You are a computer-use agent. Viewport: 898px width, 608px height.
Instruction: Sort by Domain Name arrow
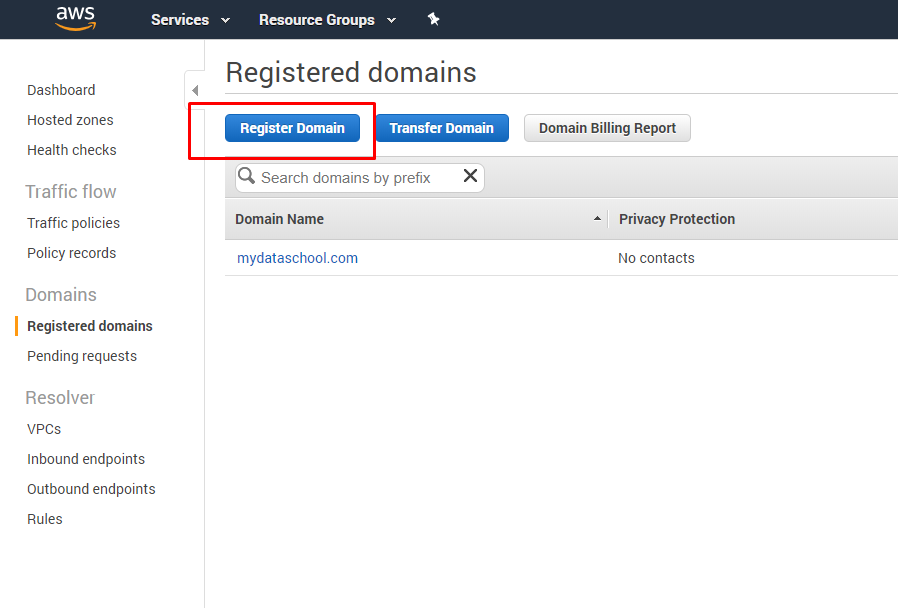[597, 219]
